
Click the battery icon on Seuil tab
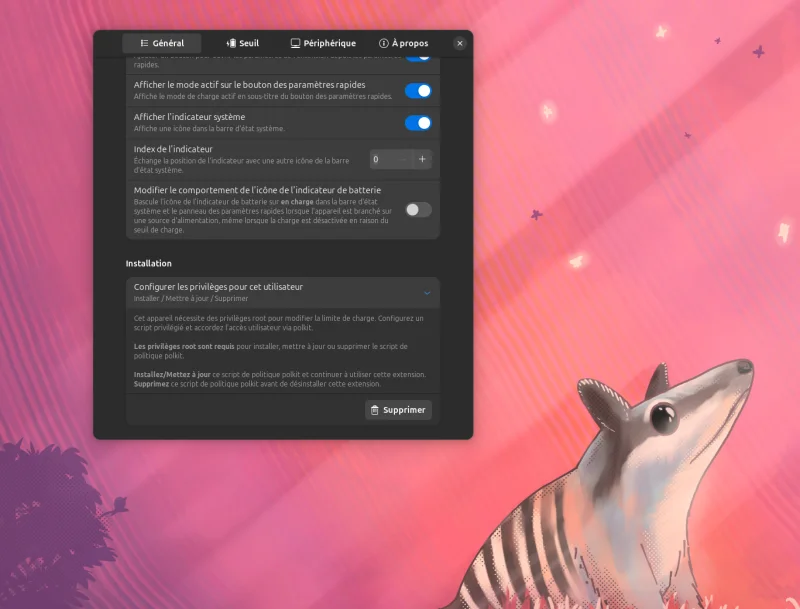[231, 43]
